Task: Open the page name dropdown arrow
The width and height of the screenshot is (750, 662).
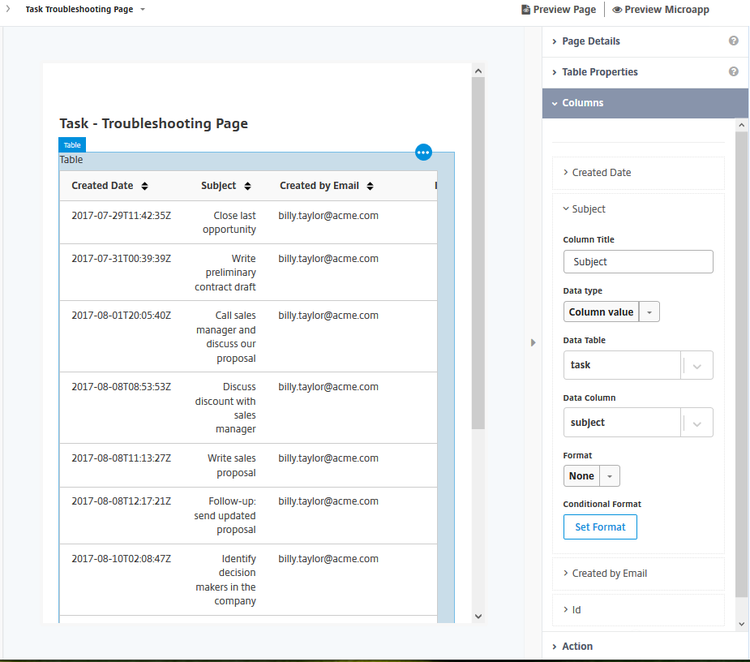Action: point(143,9)
